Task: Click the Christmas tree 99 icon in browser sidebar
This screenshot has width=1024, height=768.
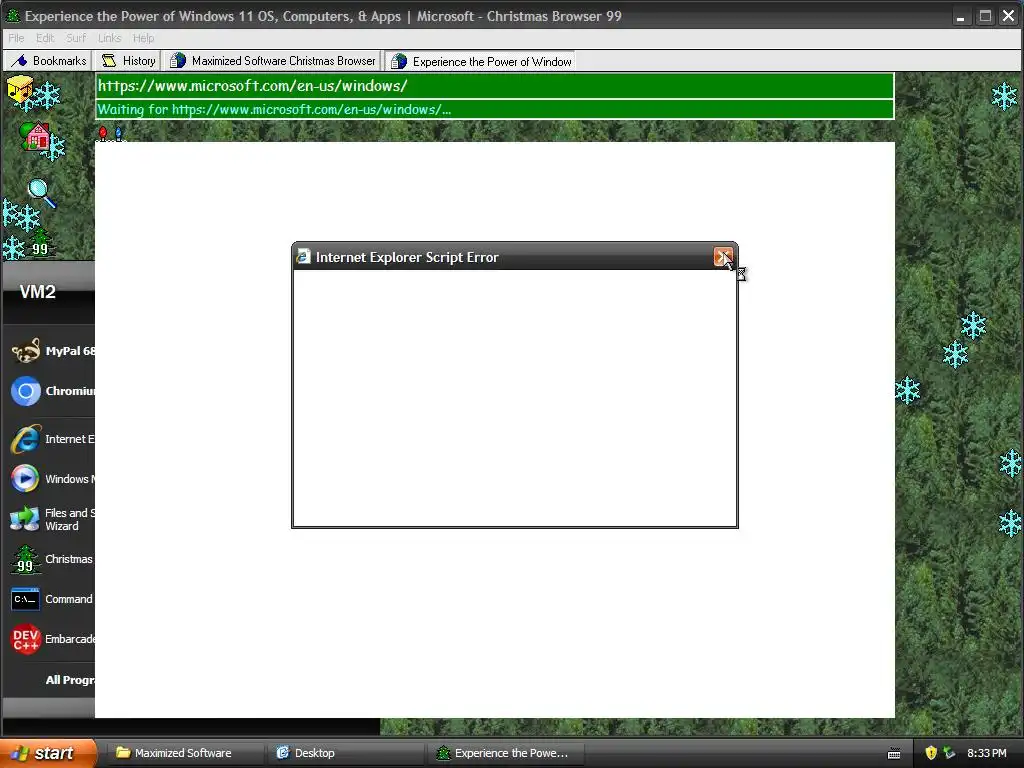Action: [40, 244]
